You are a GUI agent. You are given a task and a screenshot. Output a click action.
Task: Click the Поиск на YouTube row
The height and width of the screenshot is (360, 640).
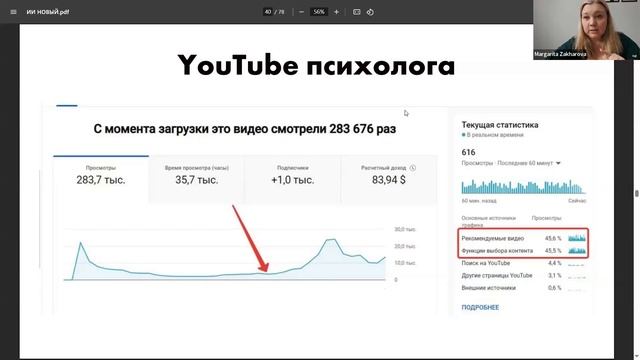(523, 263)
